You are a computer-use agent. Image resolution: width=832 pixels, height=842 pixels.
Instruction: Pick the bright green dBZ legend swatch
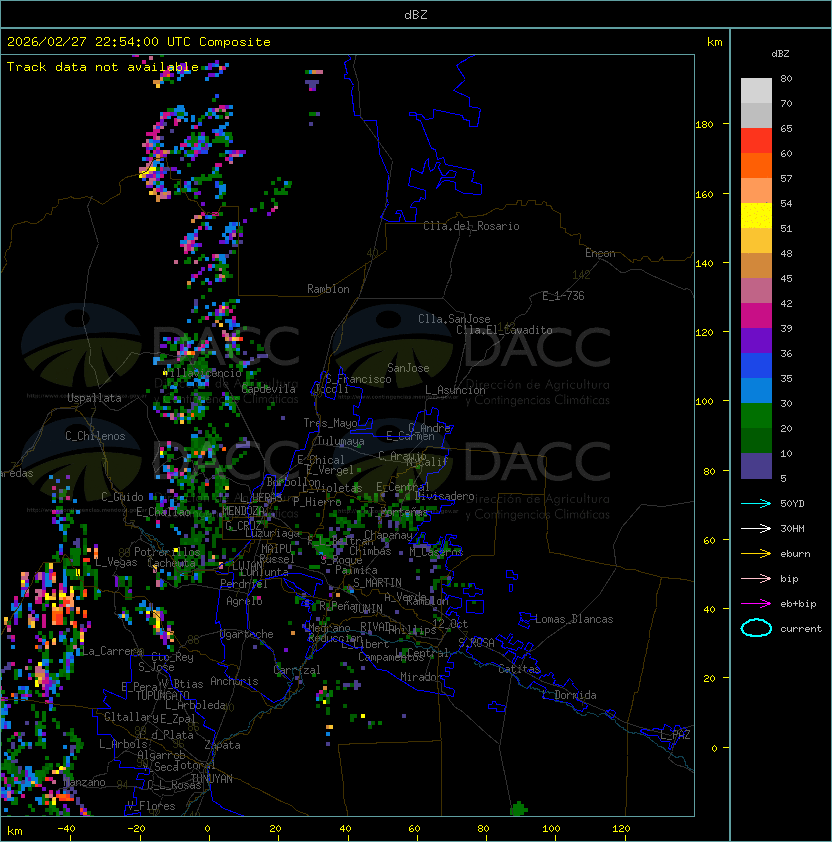point(756,416)
